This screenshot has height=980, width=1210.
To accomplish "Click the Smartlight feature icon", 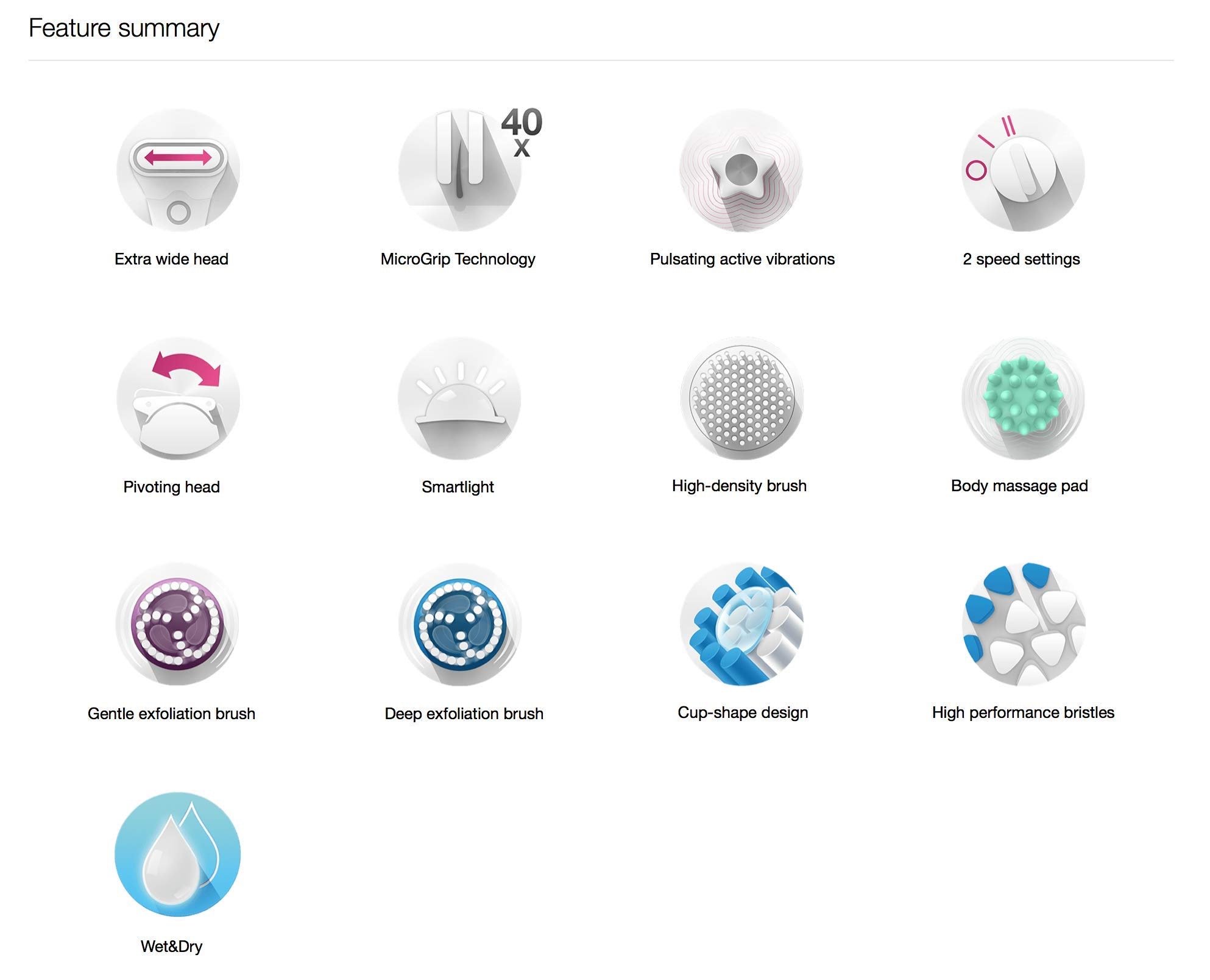I will tap(459, 398).
